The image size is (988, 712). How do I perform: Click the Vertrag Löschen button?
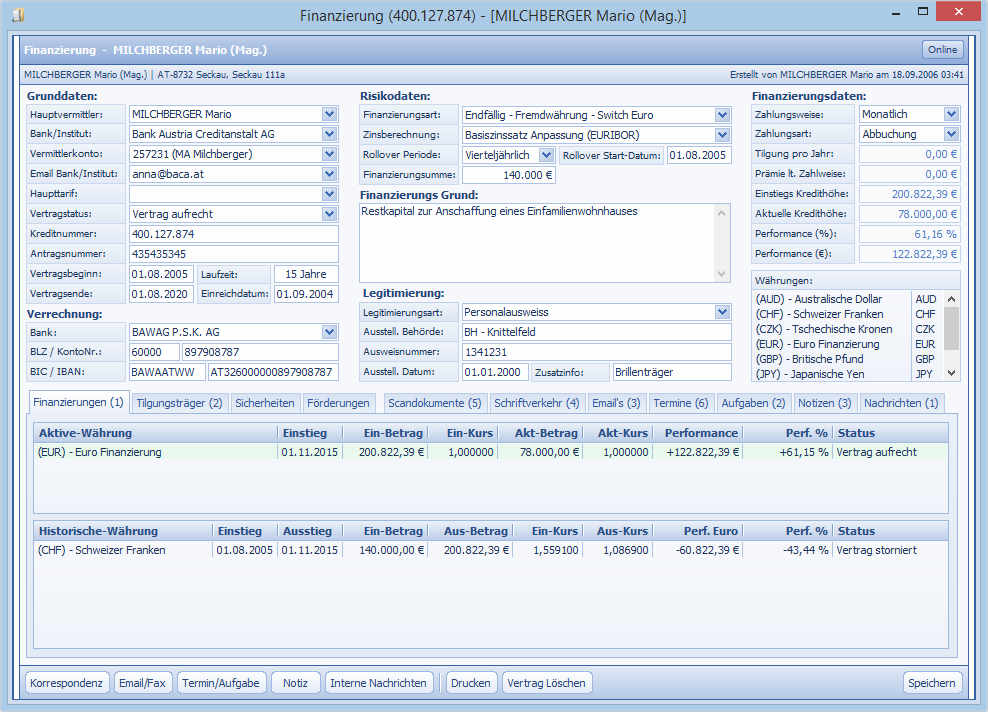(547, 683)
